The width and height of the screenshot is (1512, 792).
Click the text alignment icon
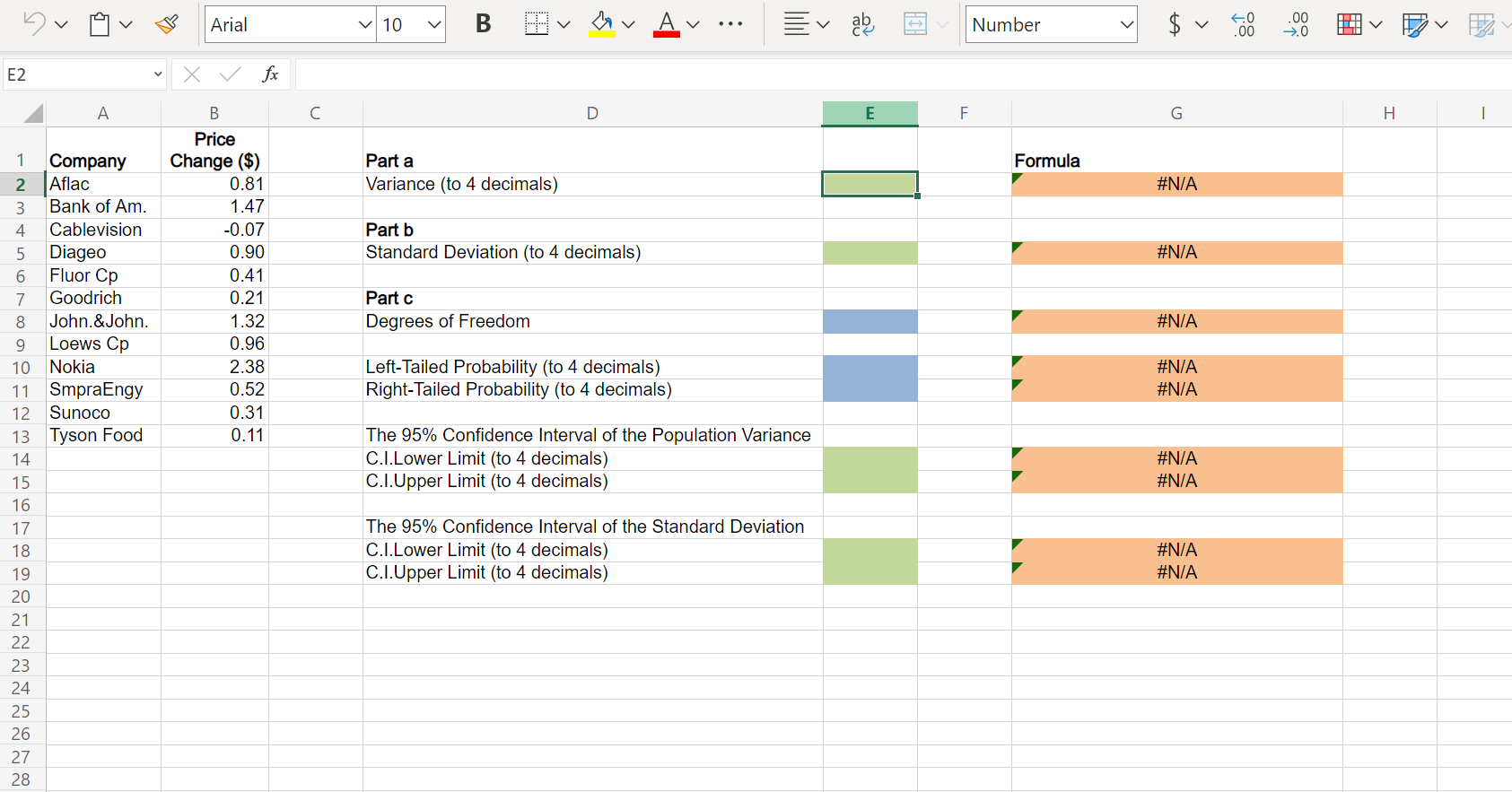796,24
